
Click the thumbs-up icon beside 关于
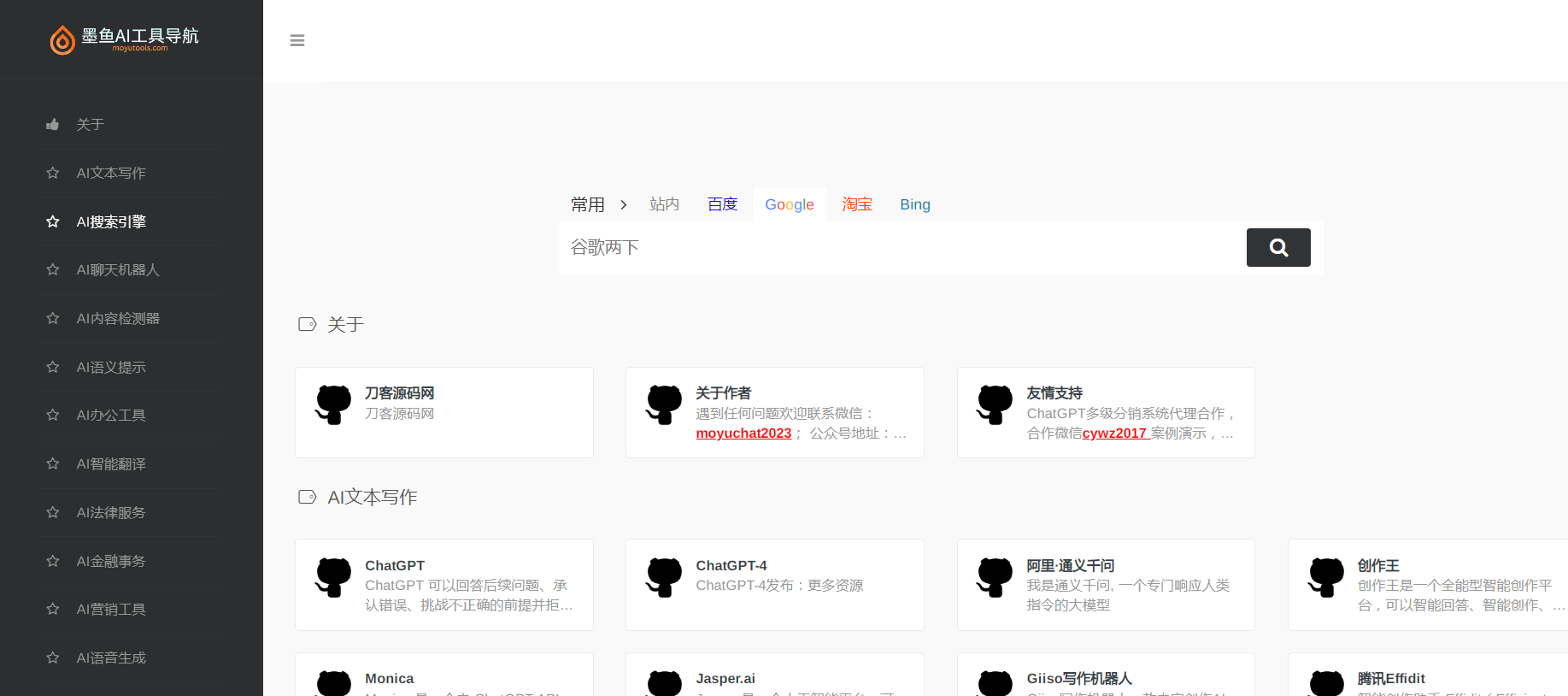click(53, 125)
